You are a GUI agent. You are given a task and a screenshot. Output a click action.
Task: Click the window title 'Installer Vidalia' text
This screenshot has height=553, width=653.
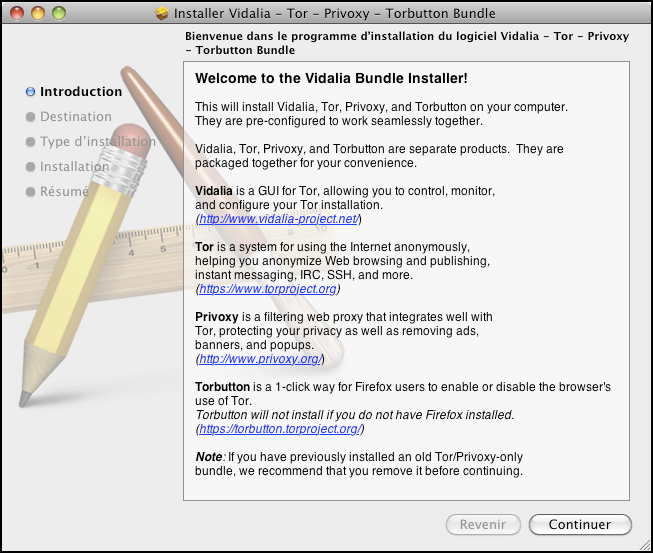pyautogui.click(x=334, y=13)
